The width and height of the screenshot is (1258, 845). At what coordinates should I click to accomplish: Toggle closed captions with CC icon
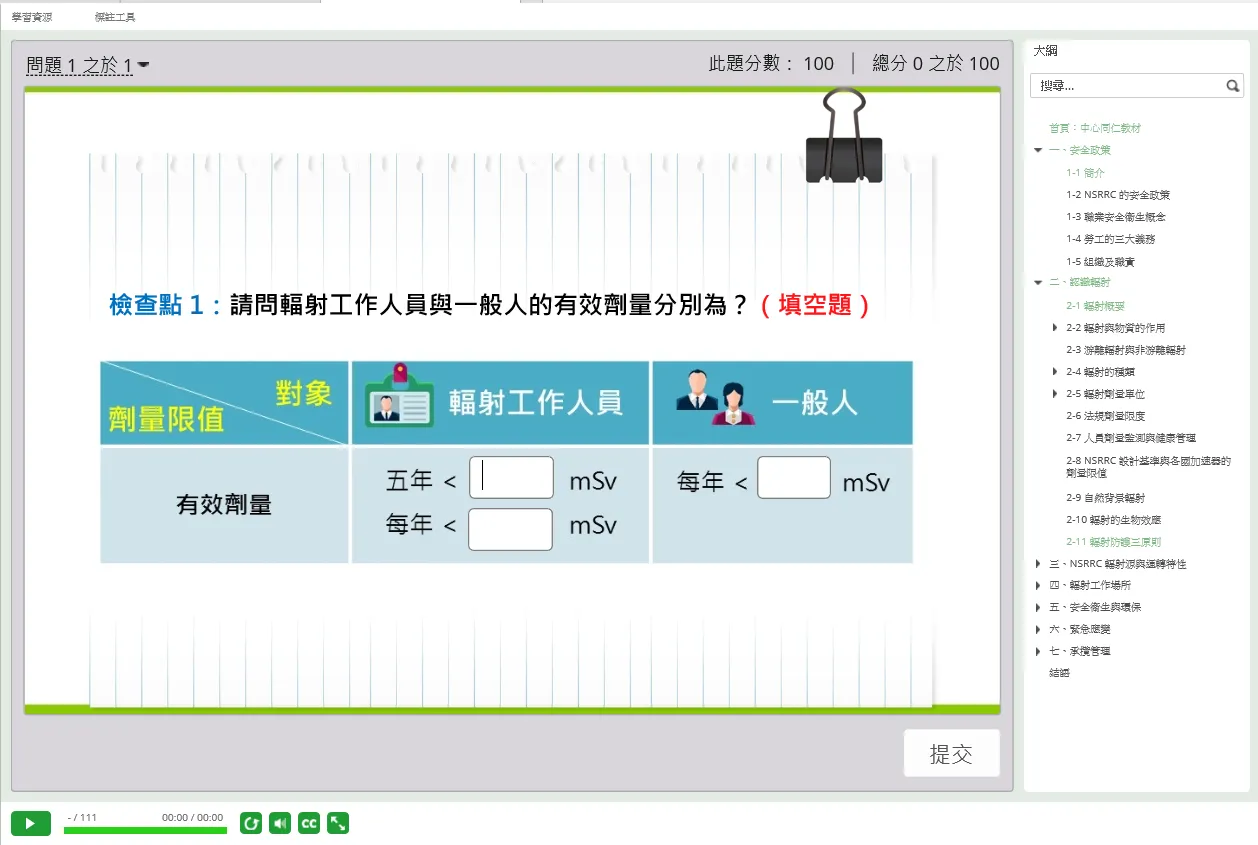(309, 823)
